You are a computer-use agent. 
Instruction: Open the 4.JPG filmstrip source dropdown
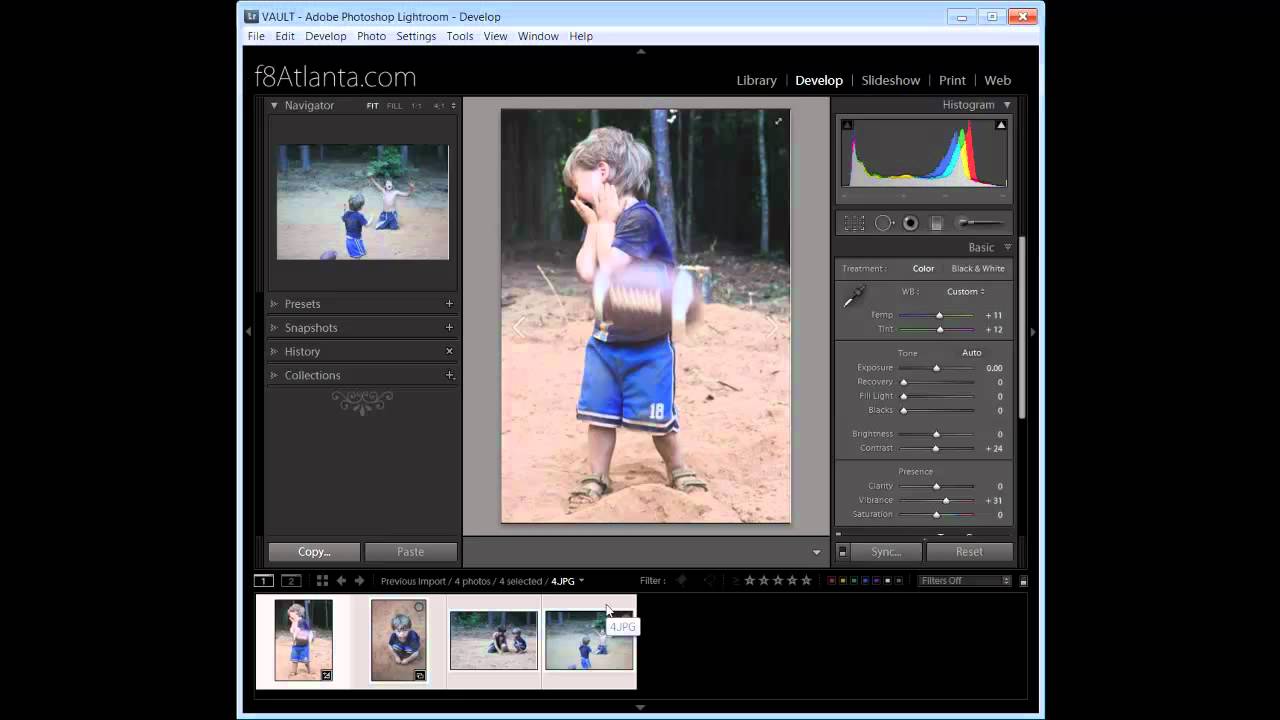coord(567,581)
